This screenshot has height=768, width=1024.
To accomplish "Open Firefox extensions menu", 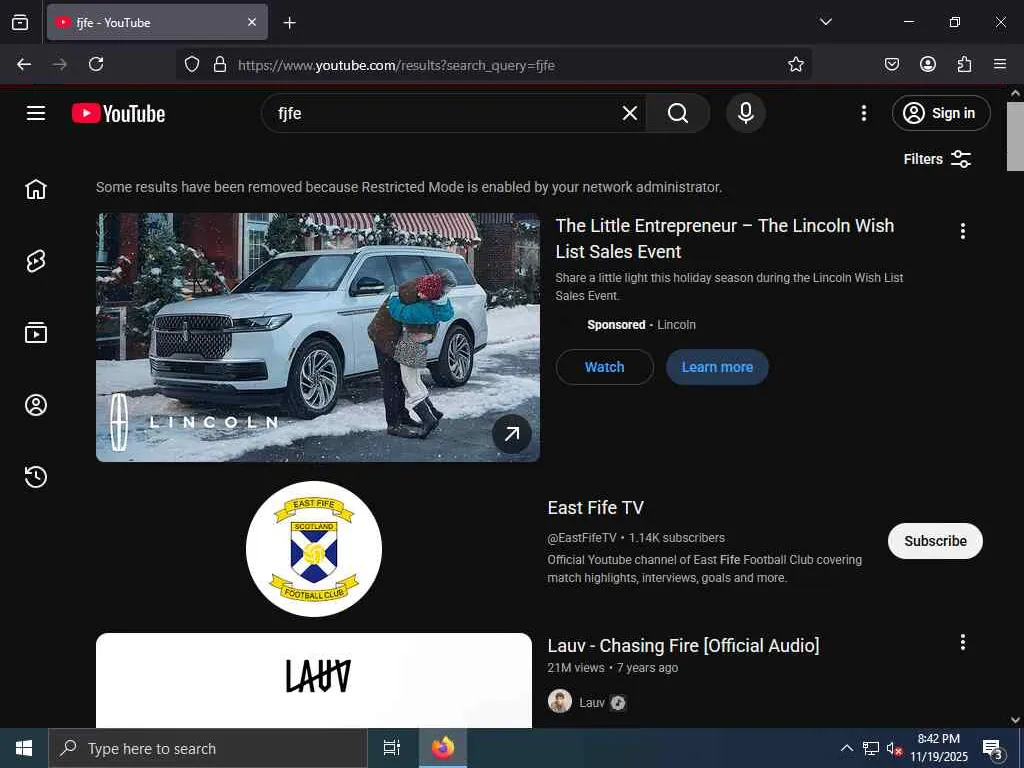I will coord(964,64).
